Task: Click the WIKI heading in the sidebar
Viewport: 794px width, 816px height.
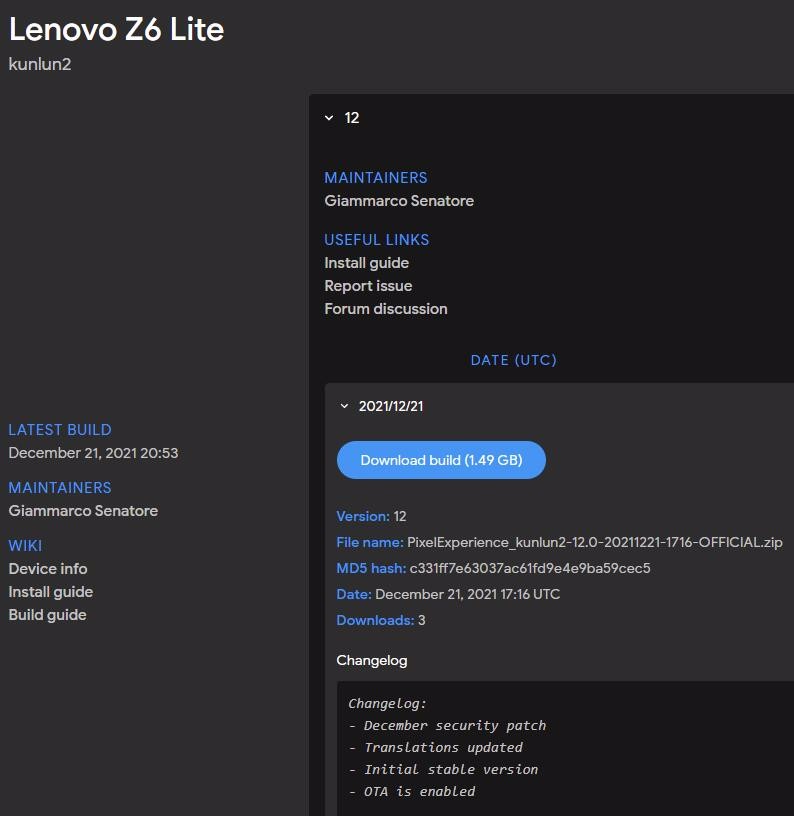Action: (x=25, y=546)
